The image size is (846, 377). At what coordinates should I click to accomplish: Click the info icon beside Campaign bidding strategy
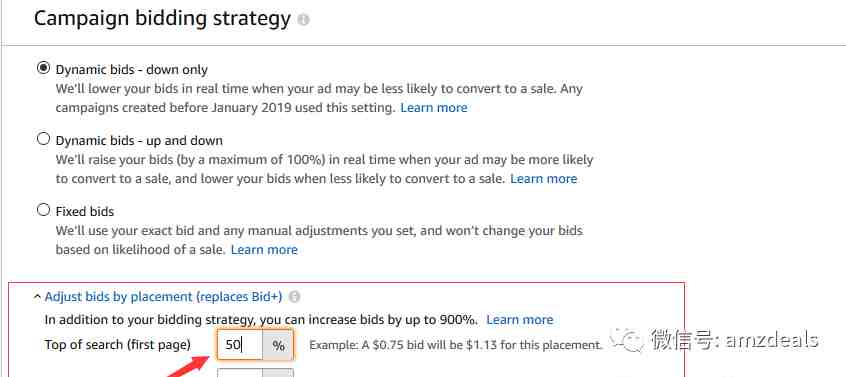pyautogui.click(x=304, y=20)
